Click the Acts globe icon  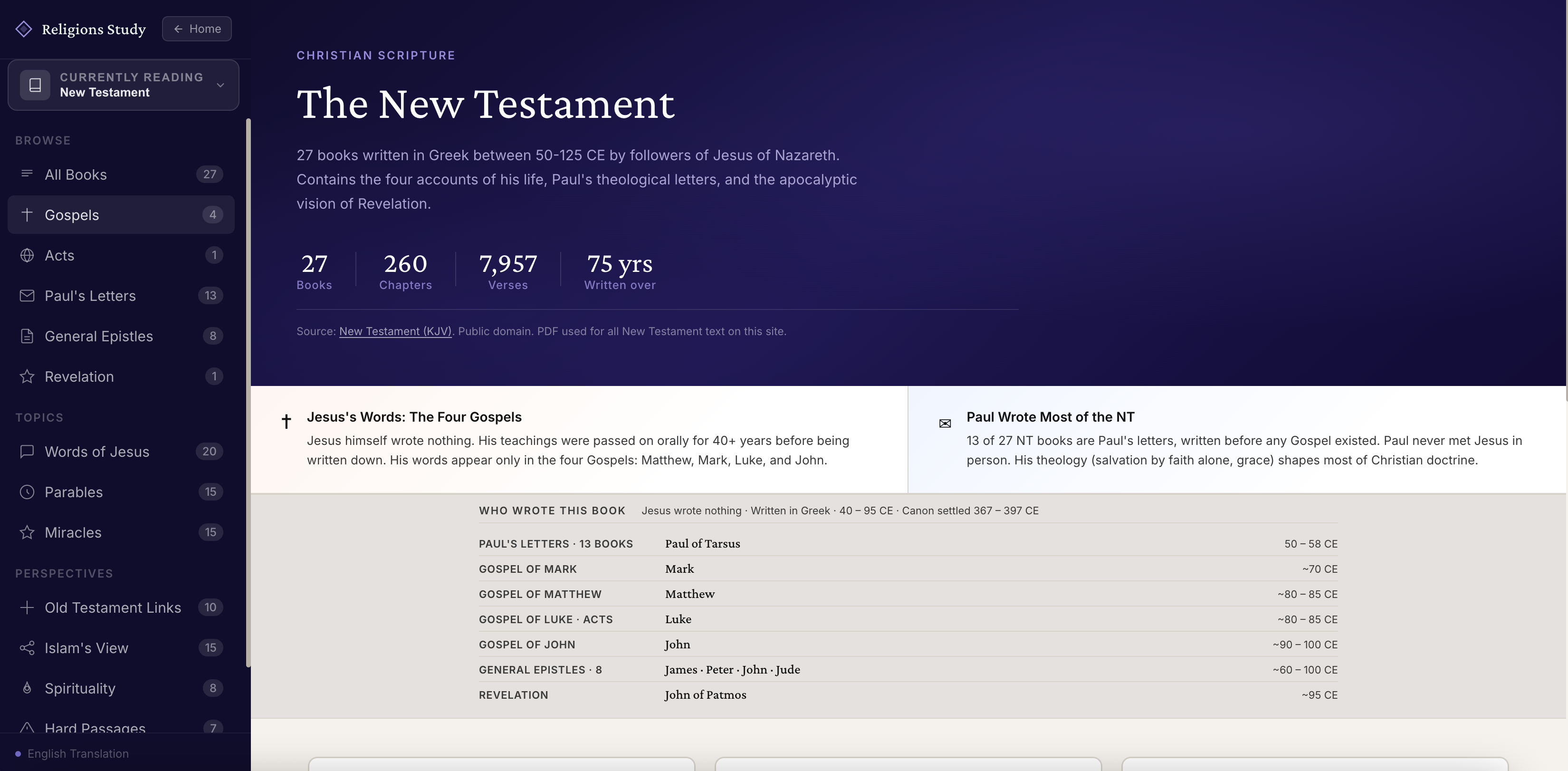coord(27,255)
